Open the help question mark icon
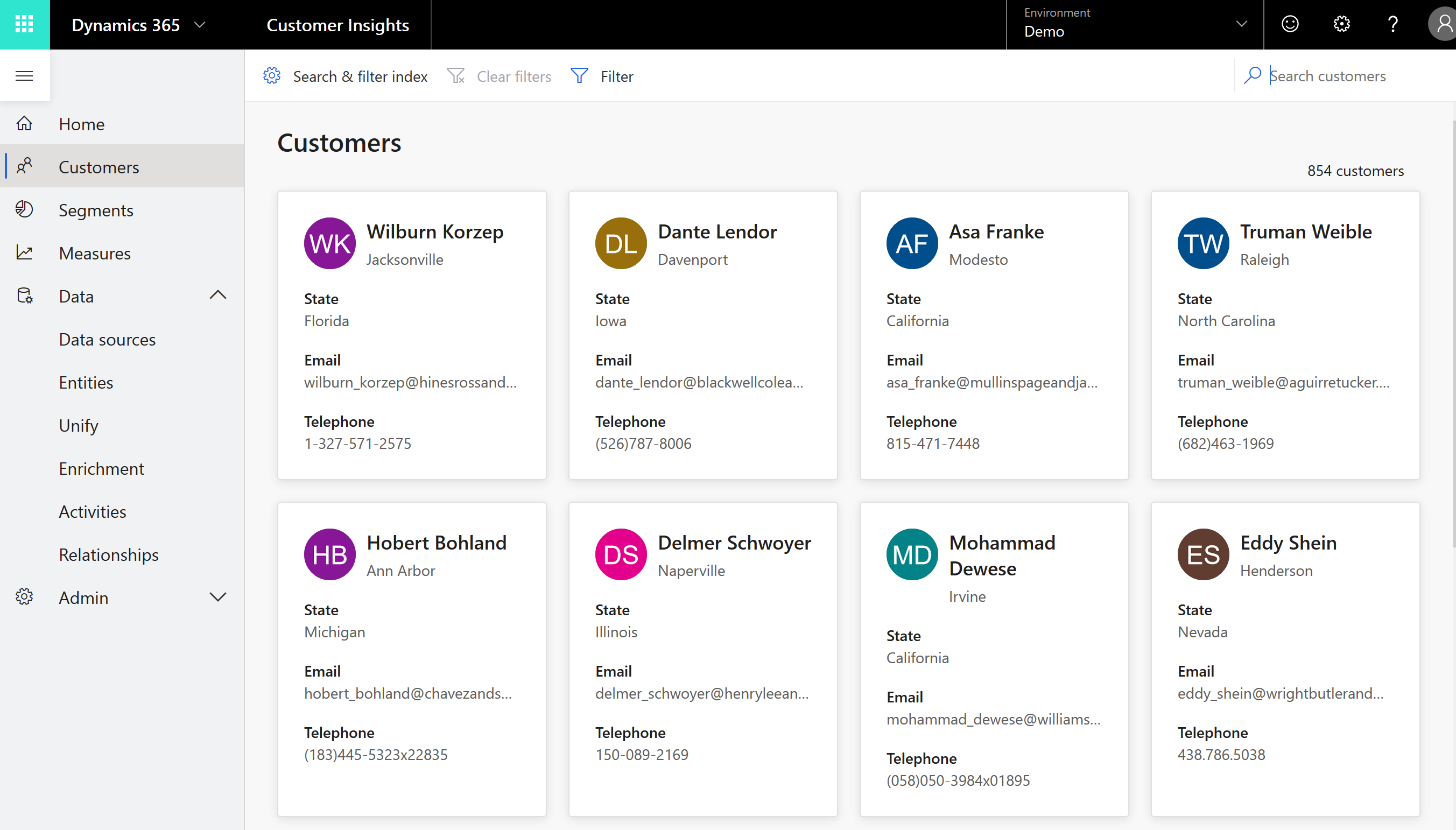This screenshot has height=830, width=1456. 1392,25
